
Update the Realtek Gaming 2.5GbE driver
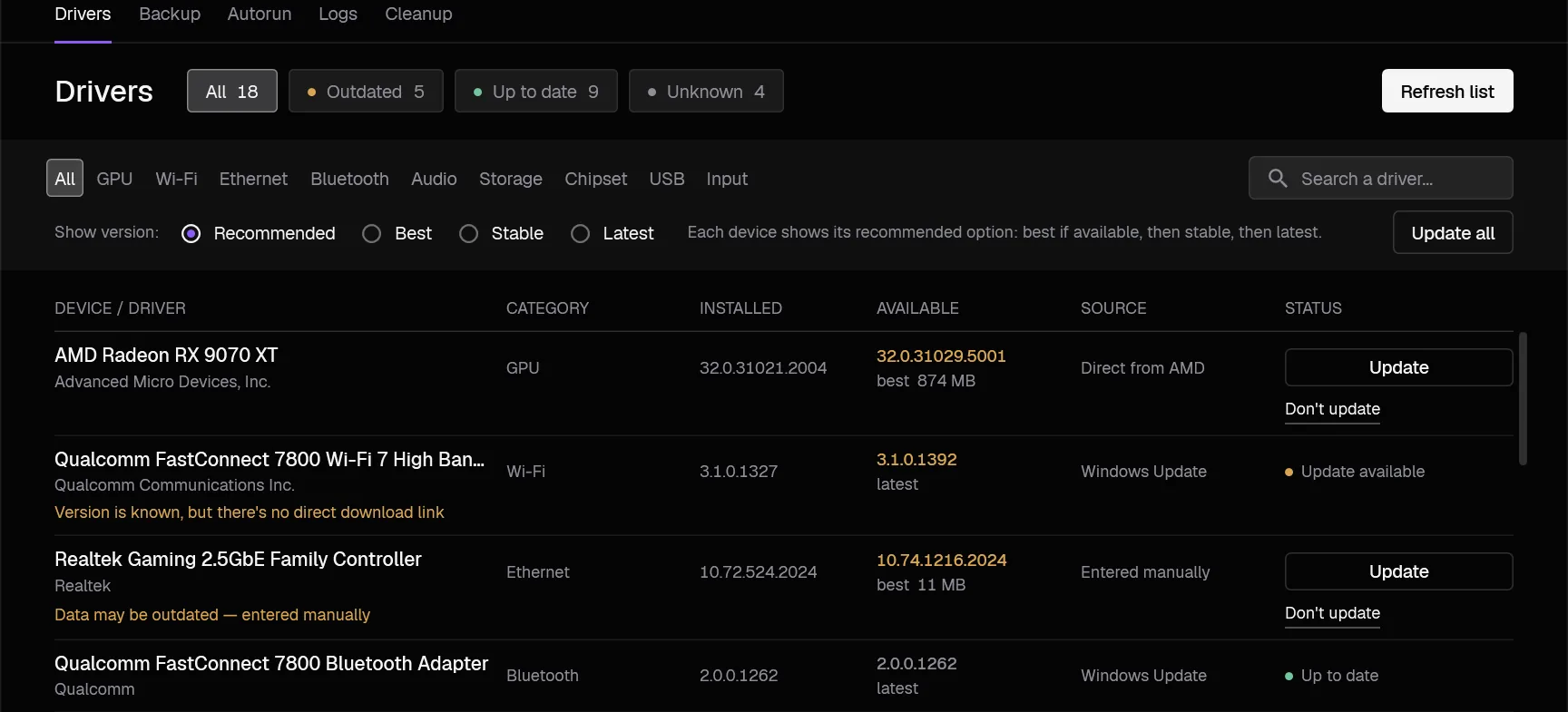click(x=1398, y=571)
